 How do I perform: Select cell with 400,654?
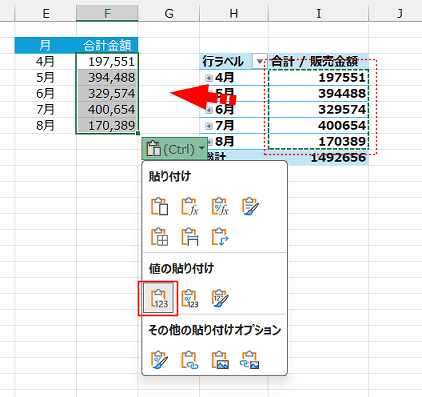[107, 110]
